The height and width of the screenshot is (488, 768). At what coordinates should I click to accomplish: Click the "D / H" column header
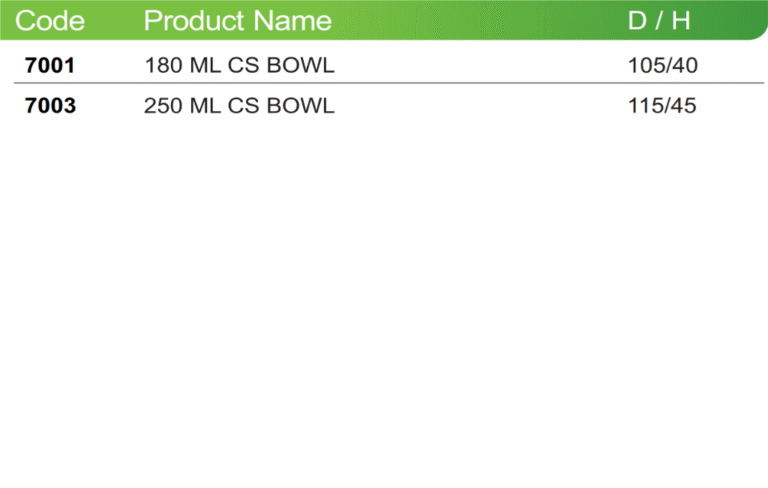659,21
